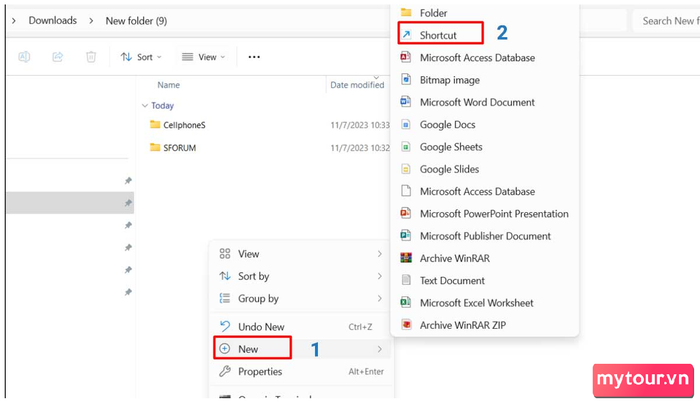Choose Archive WinRAR ZIP entry
The width and height of the screenshot is (700, 405).
pyautogui.click(x=485, y=326)
